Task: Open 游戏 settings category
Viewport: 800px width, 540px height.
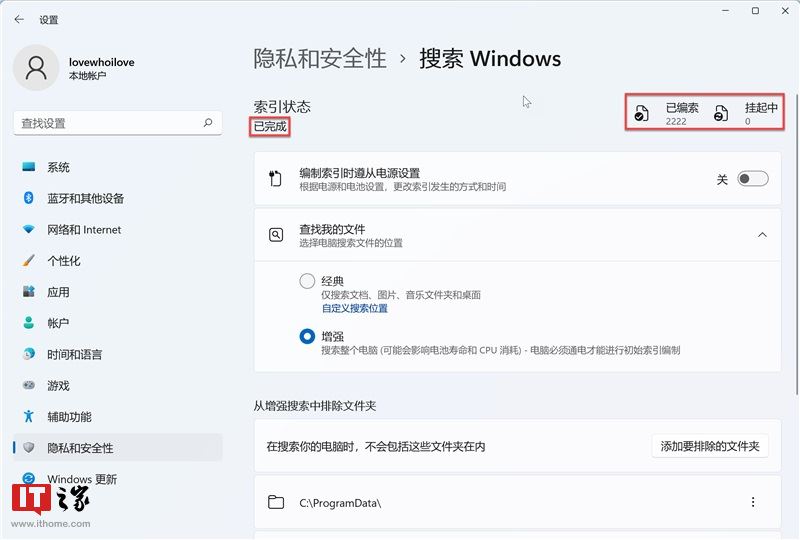Action: click(x=117, y=385)
